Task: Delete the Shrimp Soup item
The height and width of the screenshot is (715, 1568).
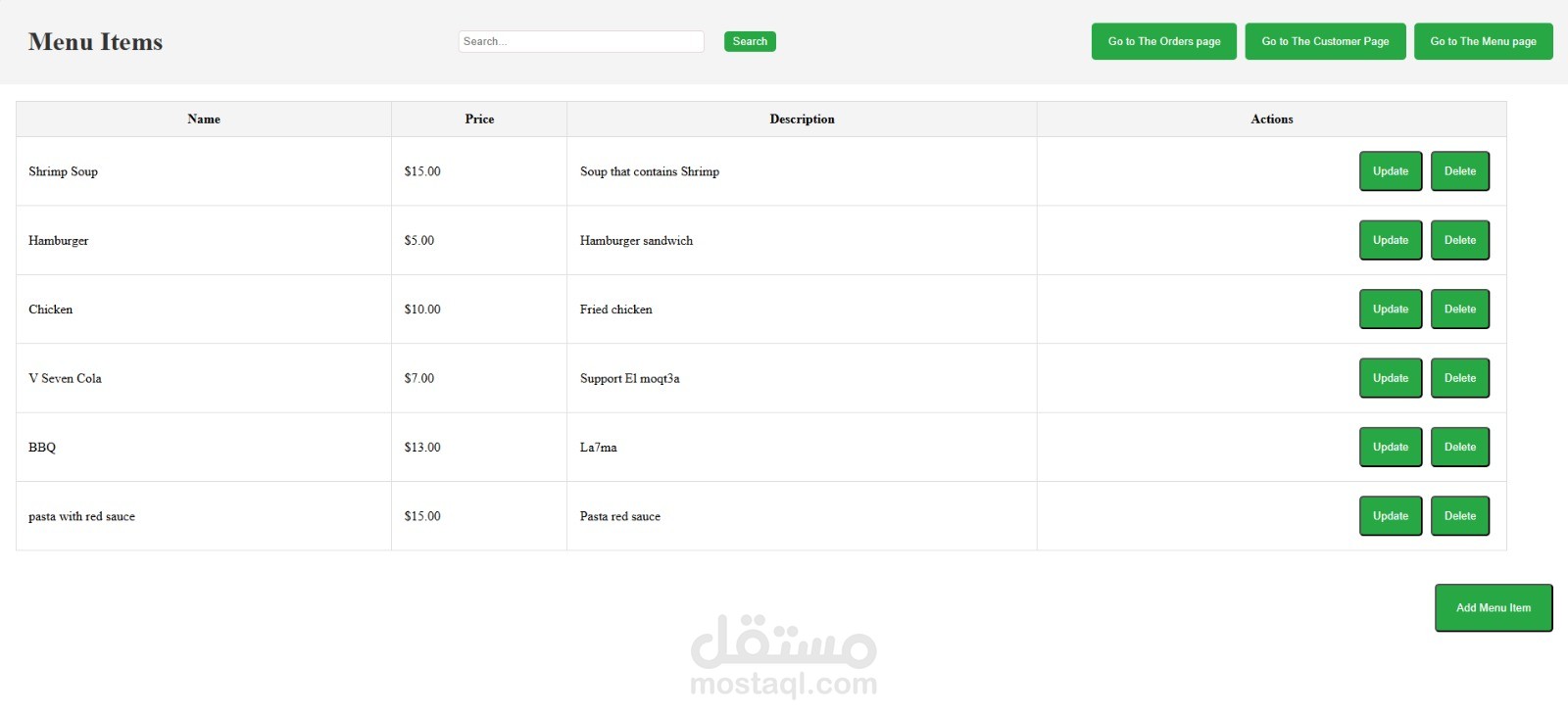Action: [1460, 171]
